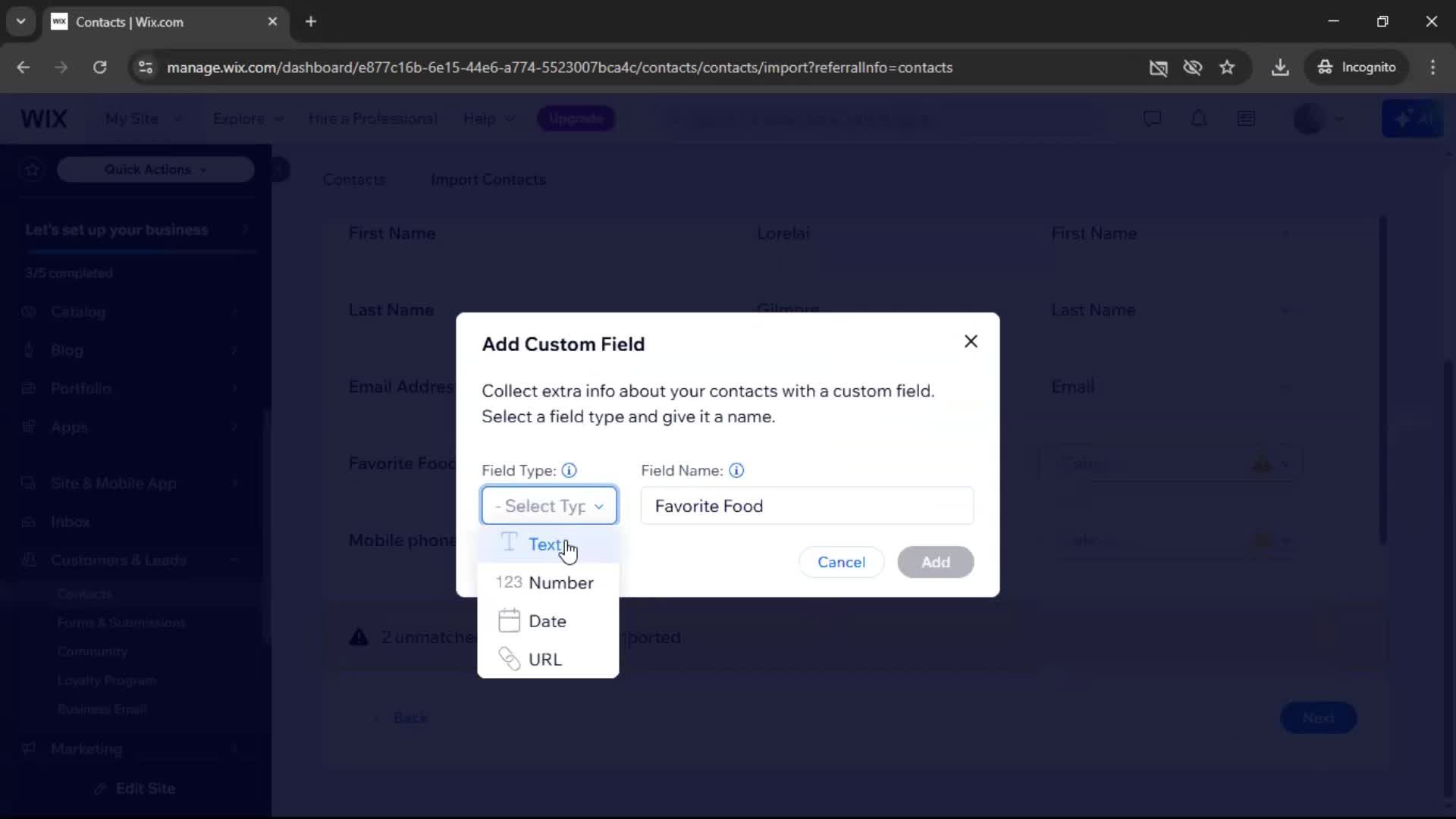Open tab search dropdown arrow
This screenshot has width=1456, height=819.
tap(20, 22)
